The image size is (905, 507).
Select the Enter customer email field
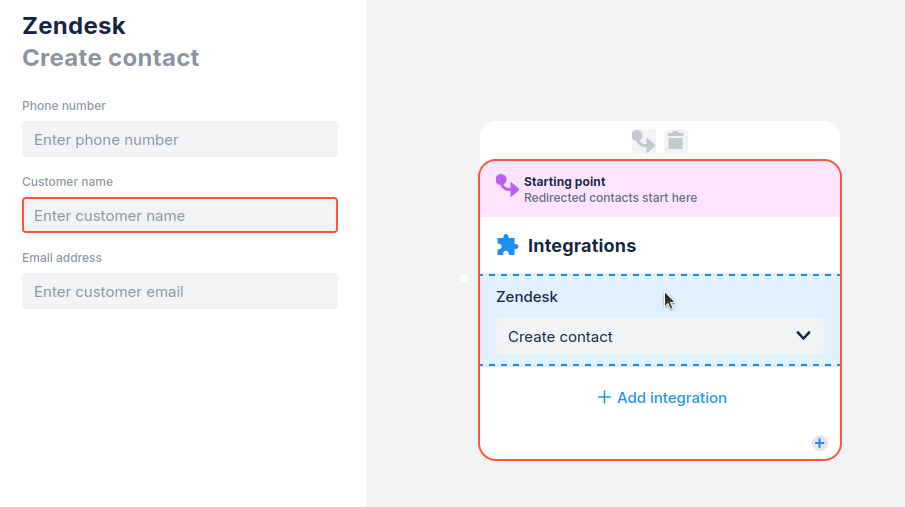[x=180, y=292]
